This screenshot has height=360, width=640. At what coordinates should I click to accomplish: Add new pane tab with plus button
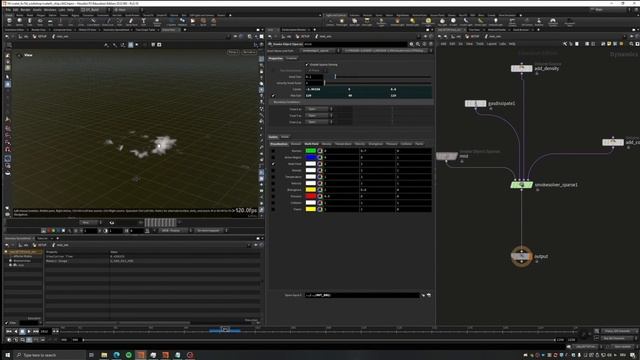click(184, 30)
